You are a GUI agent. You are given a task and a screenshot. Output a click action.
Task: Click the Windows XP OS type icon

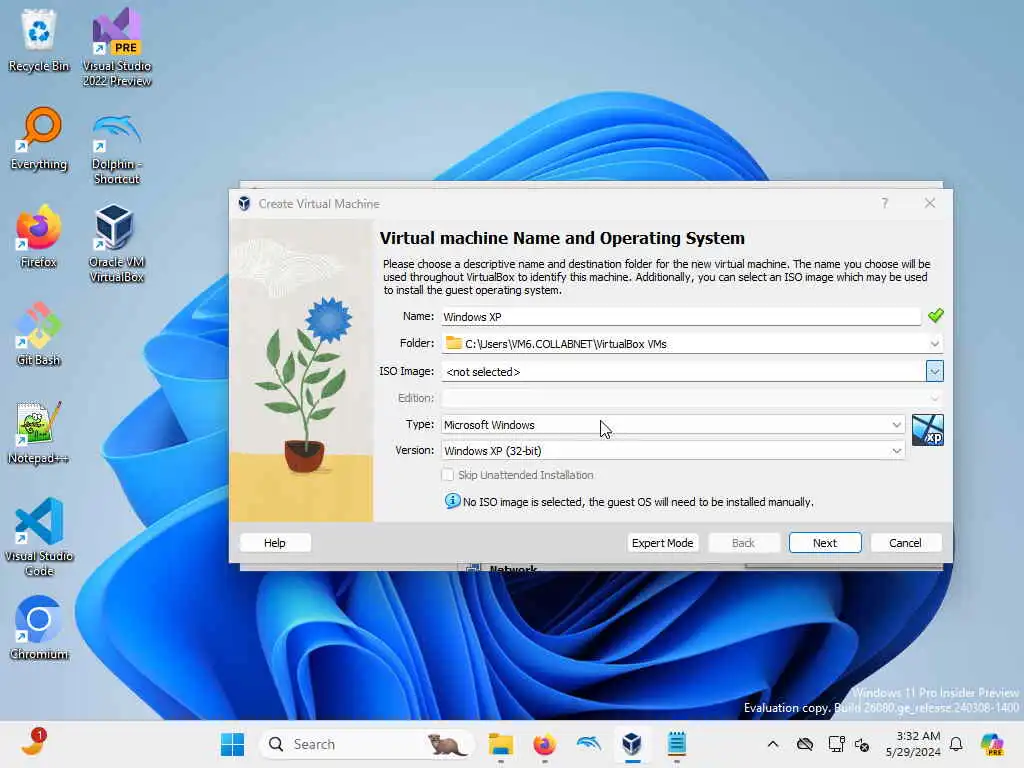coord(927,430)
